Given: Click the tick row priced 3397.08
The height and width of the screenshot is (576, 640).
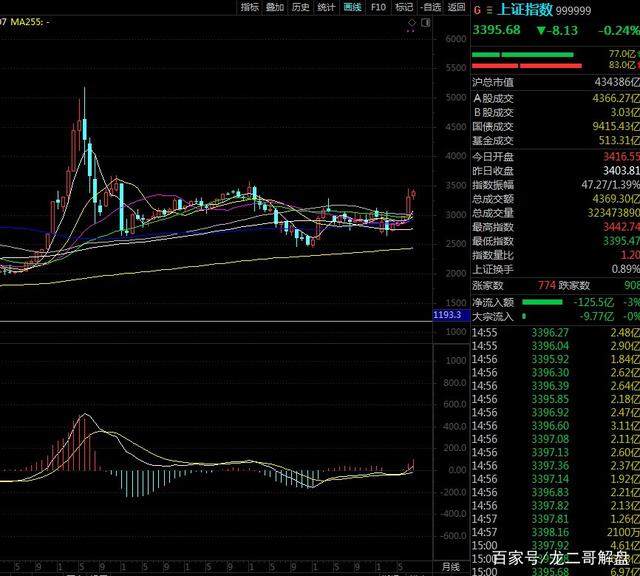Looking at the screenshot, I should tap(556, 439).
